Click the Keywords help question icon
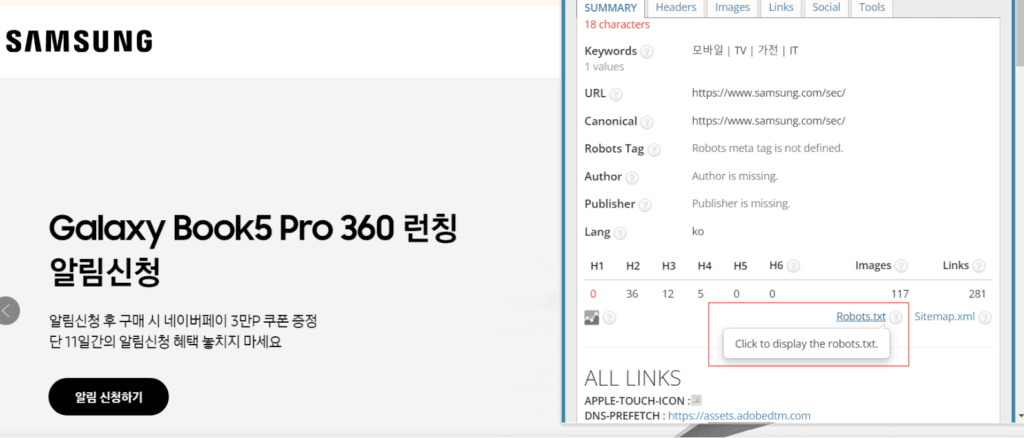 click(x=647, y=52)
